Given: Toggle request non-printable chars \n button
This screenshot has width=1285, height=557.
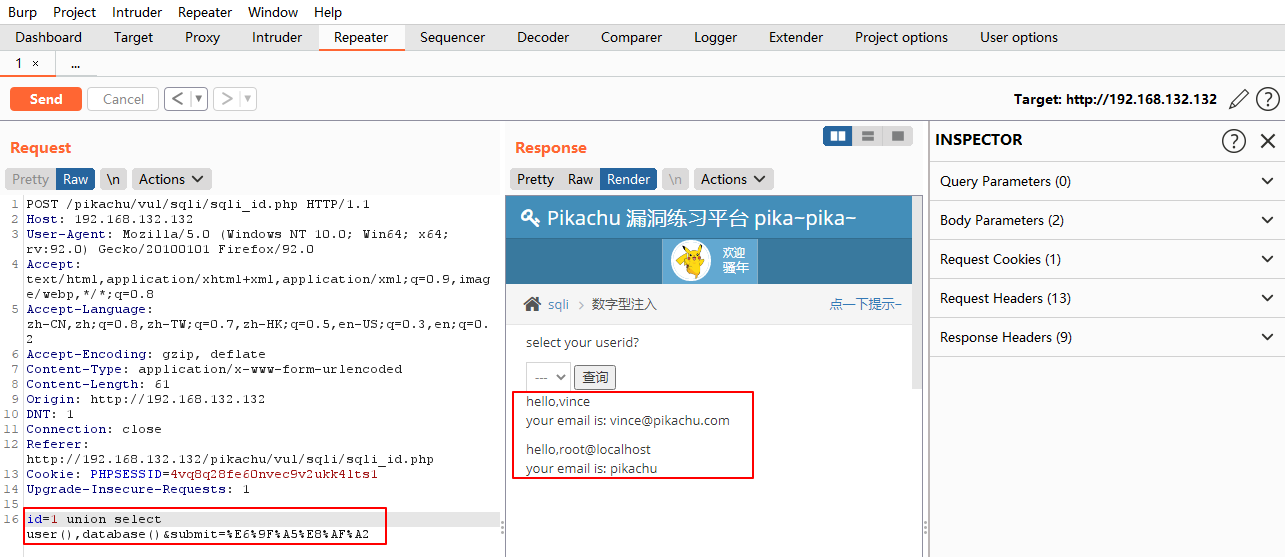Looking at the screenshot, I should [x=114, y=179].
